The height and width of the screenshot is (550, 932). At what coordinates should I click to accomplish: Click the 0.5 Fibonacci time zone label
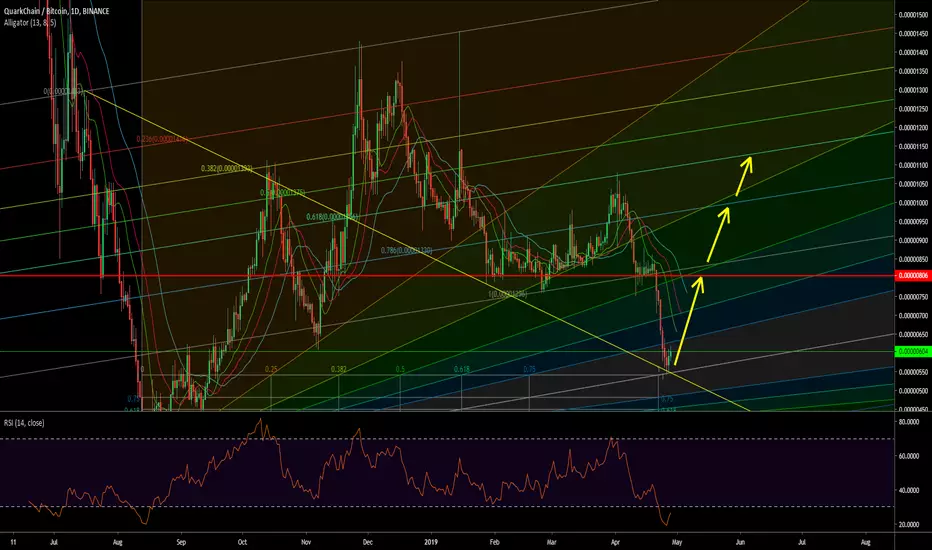400,369
